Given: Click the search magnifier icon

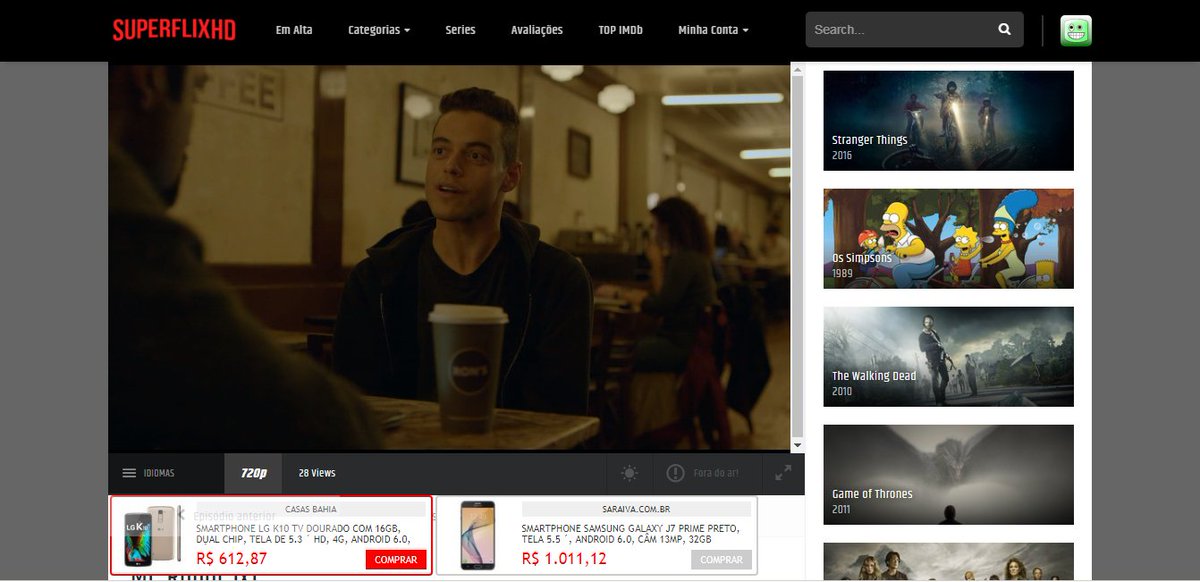Looking at the screenshot, I should tap(1004, 30).
